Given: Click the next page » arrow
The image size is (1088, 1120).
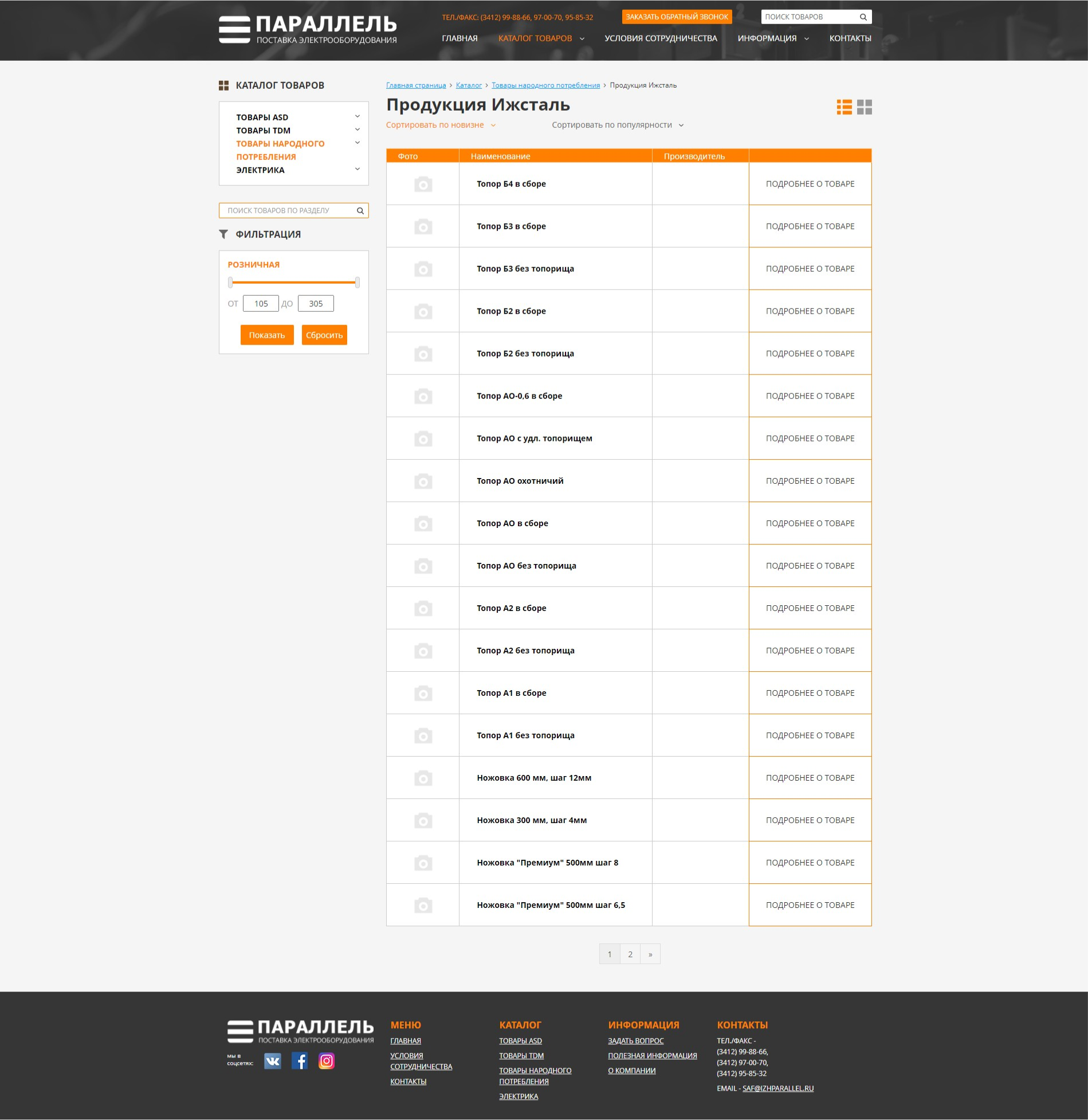Looking at the screenshot, I should point(650,954).
